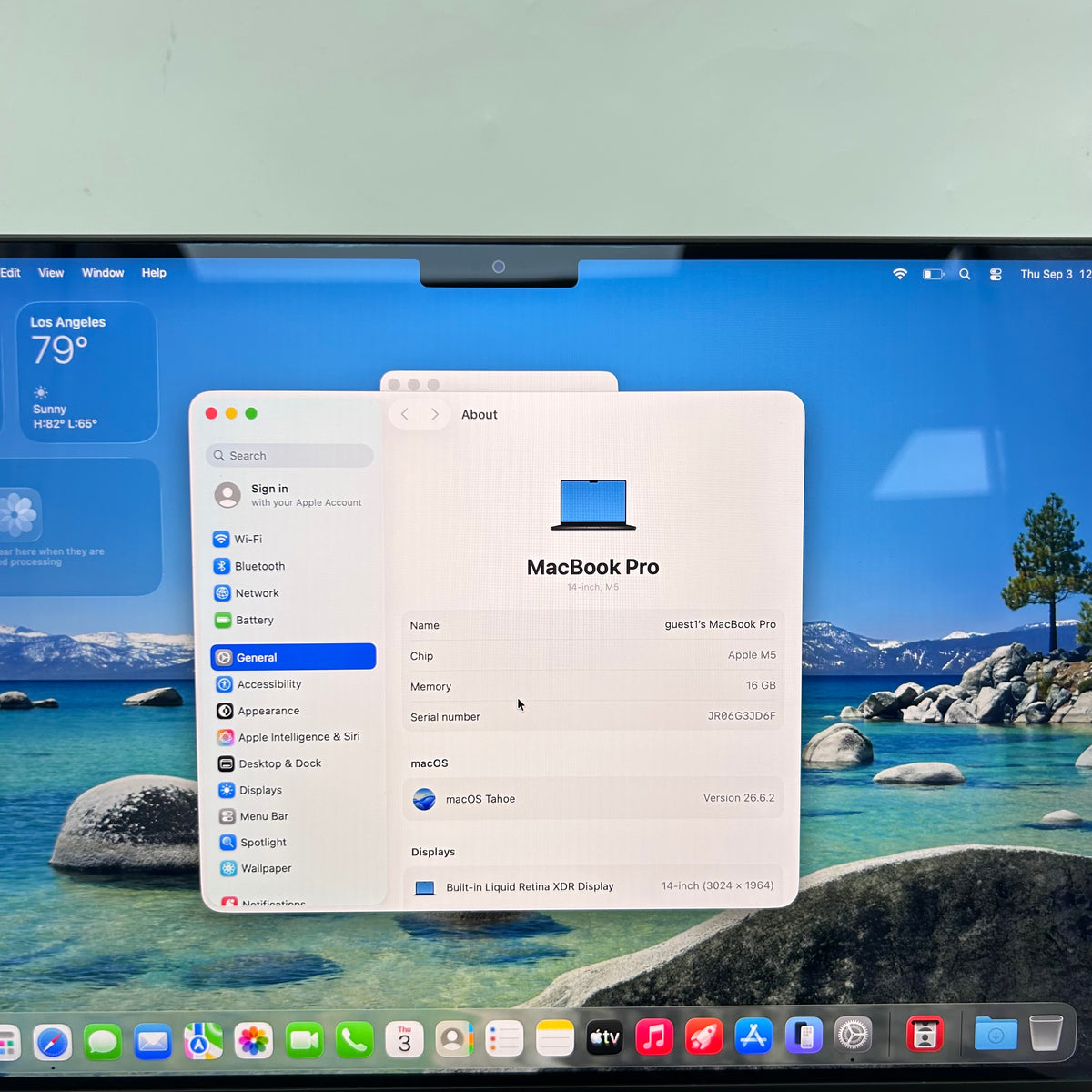Select Wi-Fi in the settings sidebar
Screen dimensions: 1092x1092
point(293,539)
